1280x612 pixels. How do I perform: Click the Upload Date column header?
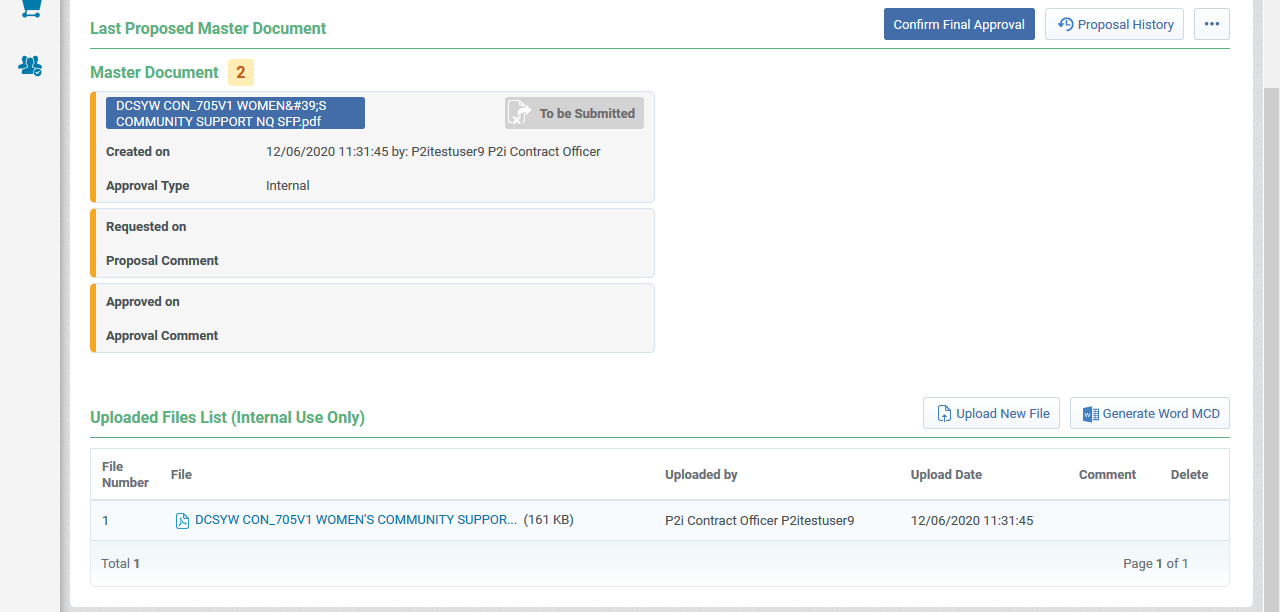click(945, 475)
